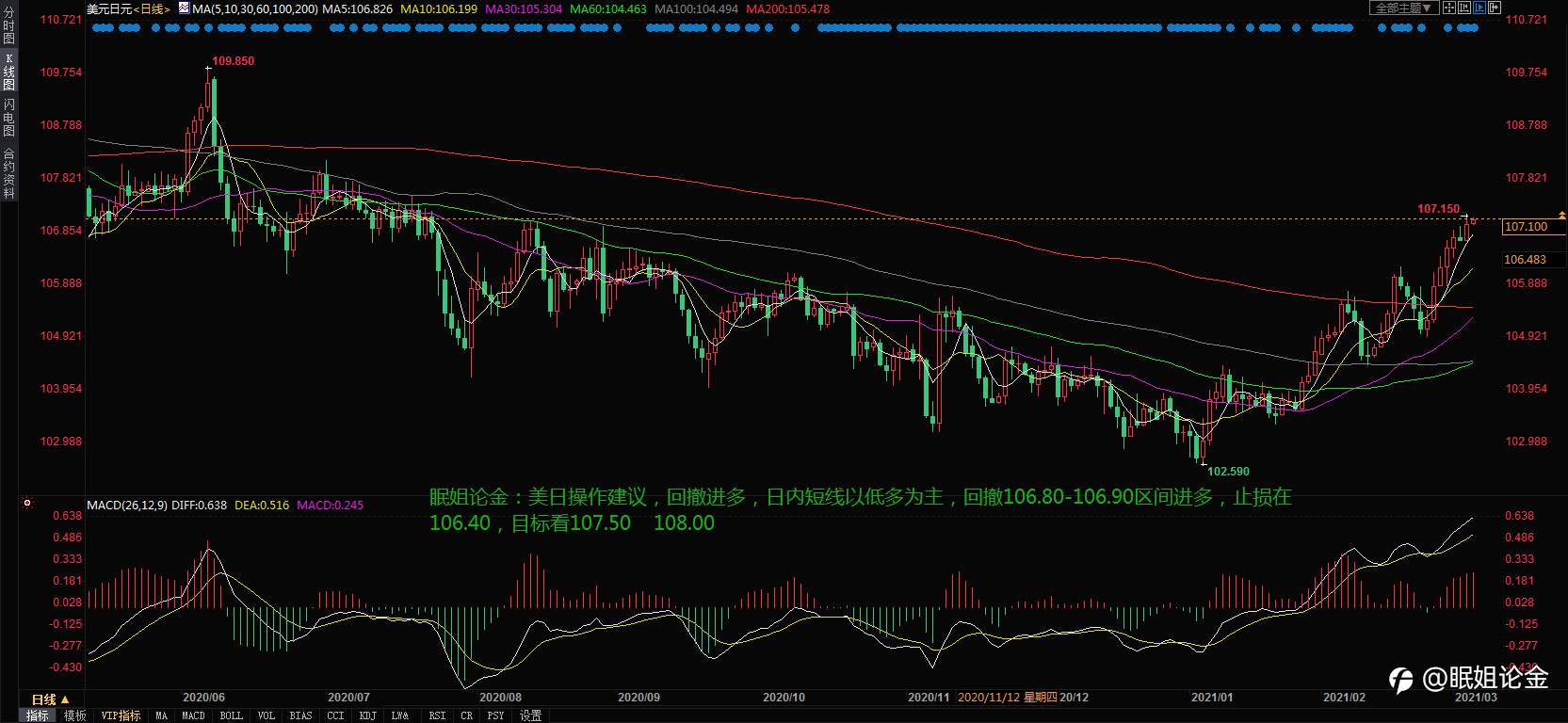Click the range measurement icon at top right
1568x723 pixels.
1464,8
